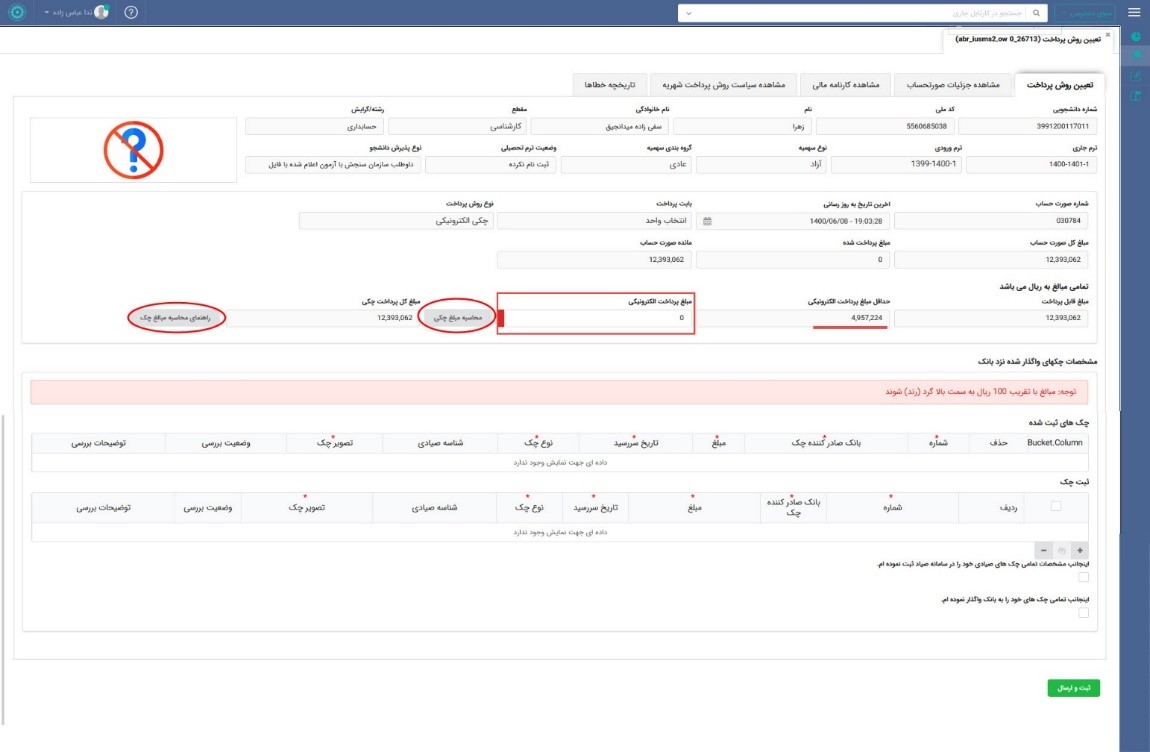Viewport: 1150px width, 752px height.
Task: Switch to تعیین روش پرداخت tab
Action: coord(1059,85)
